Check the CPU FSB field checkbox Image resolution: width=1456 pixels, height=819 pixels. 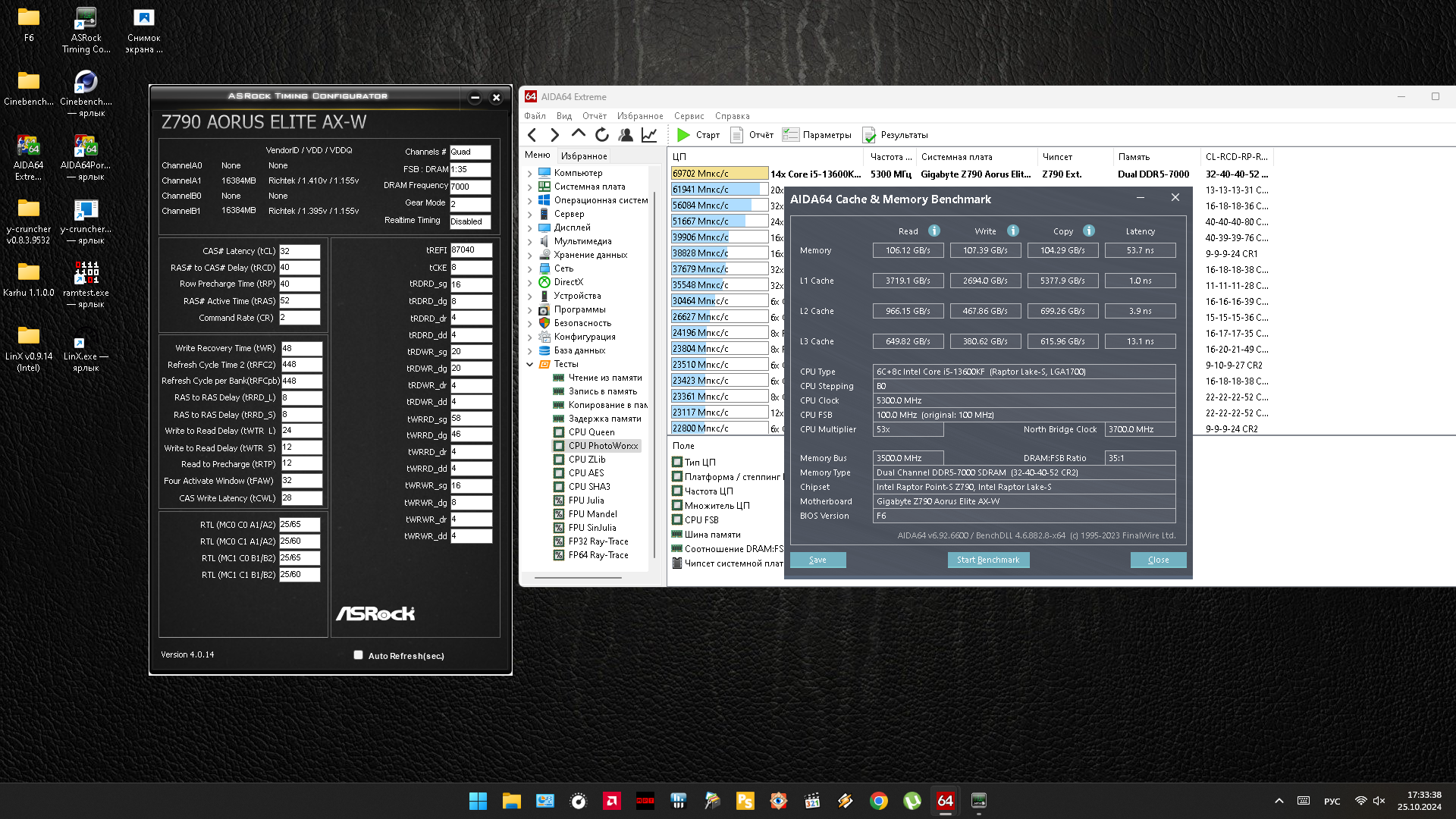point(677,520)
